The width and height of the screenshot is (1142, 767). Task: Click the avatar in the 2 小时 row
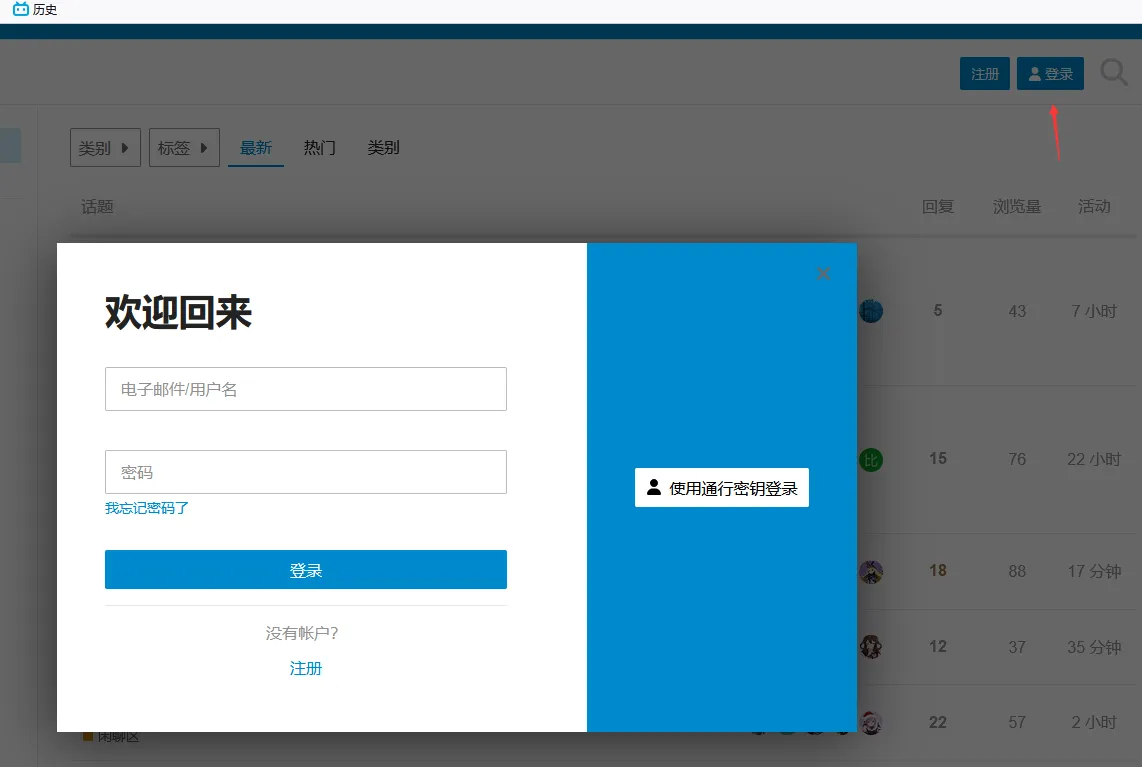point(871,722)
